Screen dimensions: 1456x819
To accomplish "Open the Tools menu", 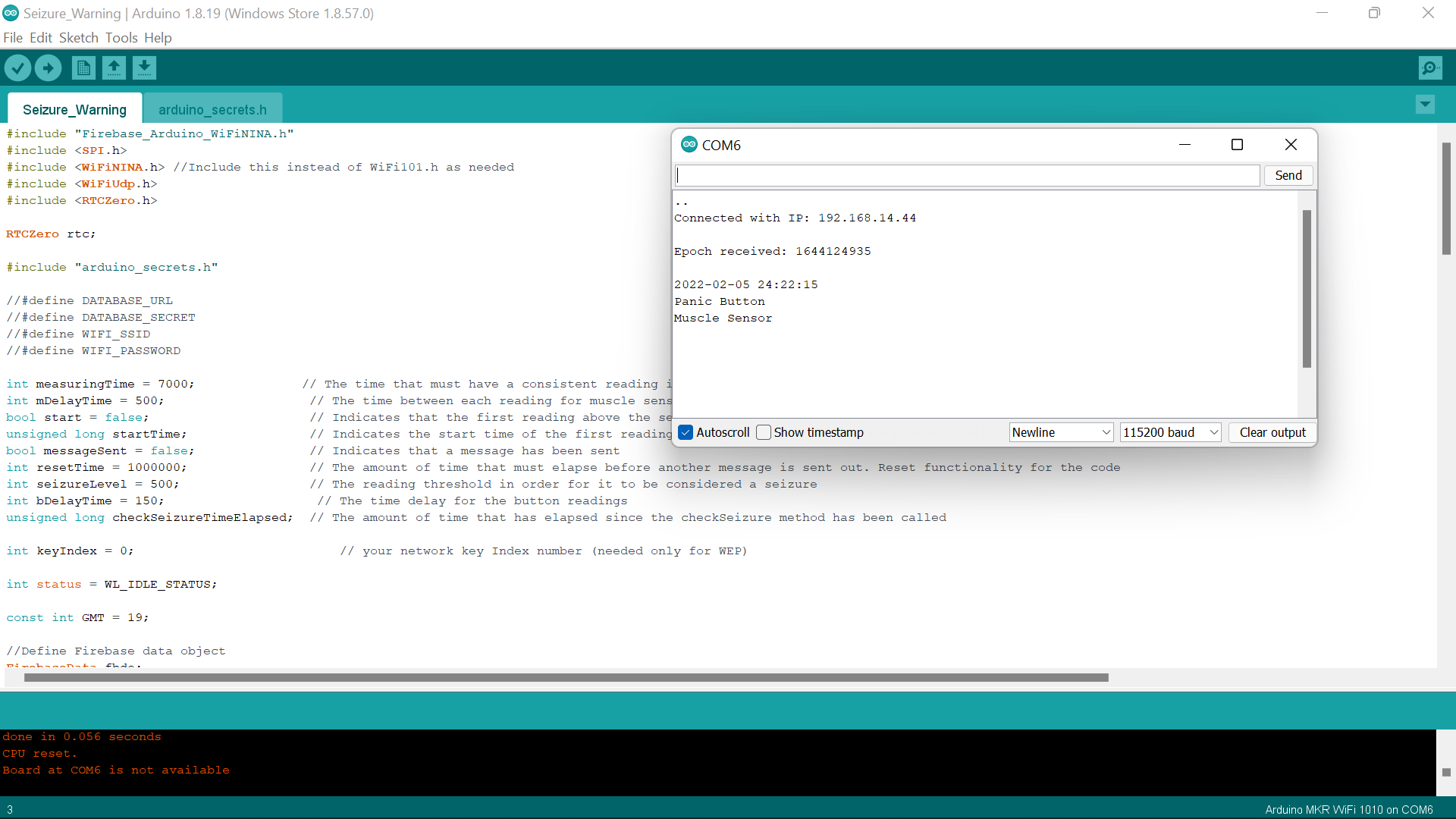I will click(x=121, y=38).
